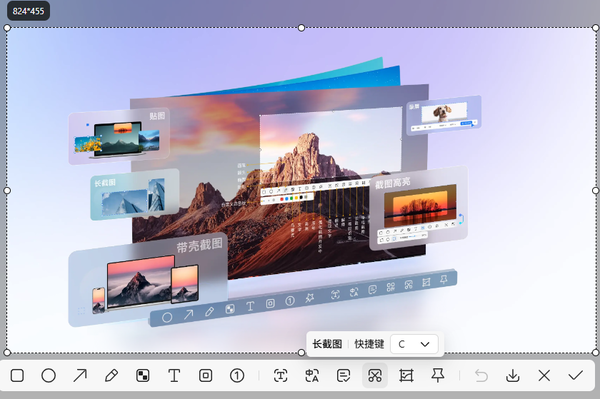600x399 pixels.
Task: Select the rectangle drawing tool
Action: 17,376
